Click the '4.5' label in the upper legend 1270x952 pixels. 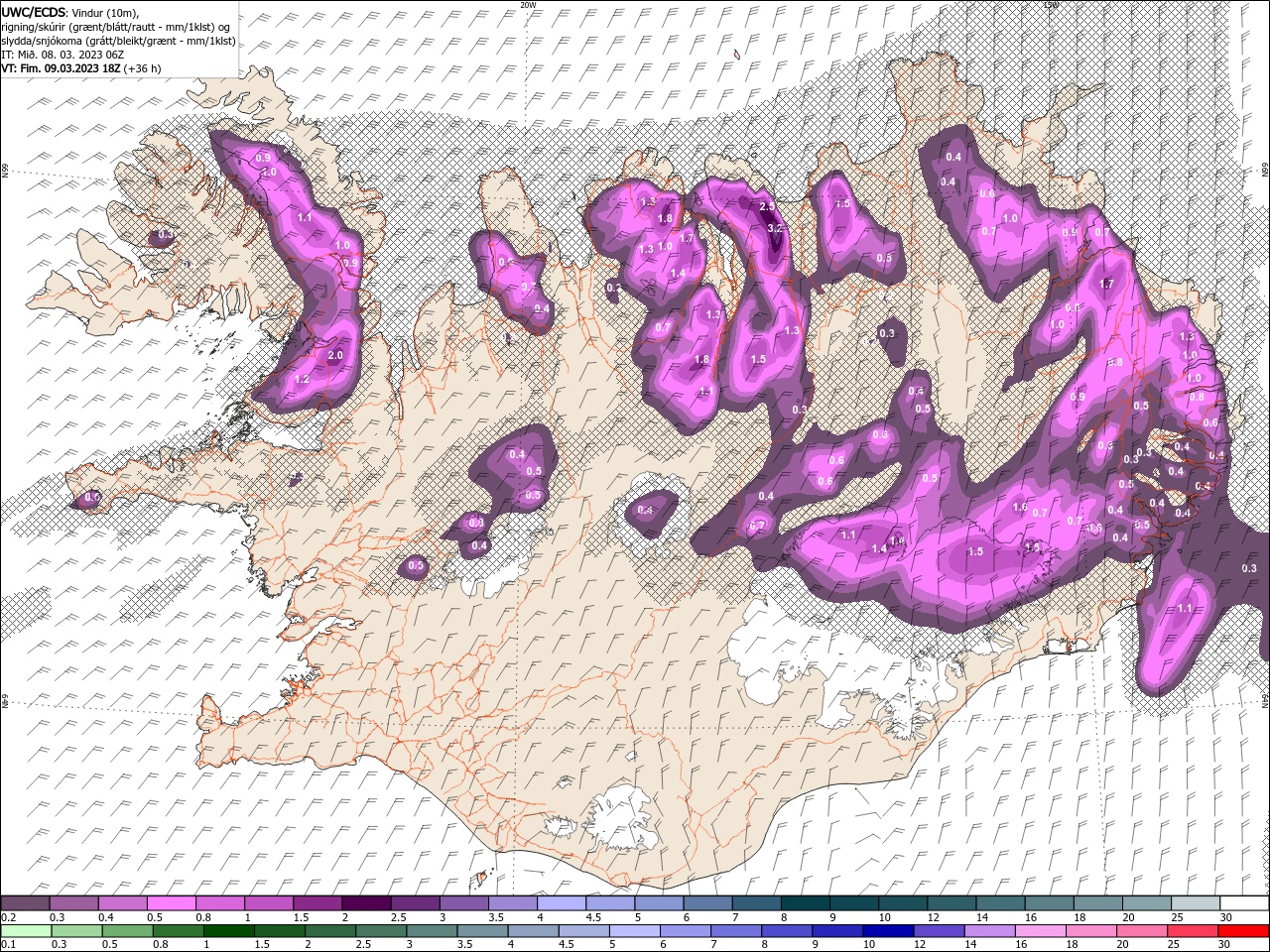click(x=594, y=917)
